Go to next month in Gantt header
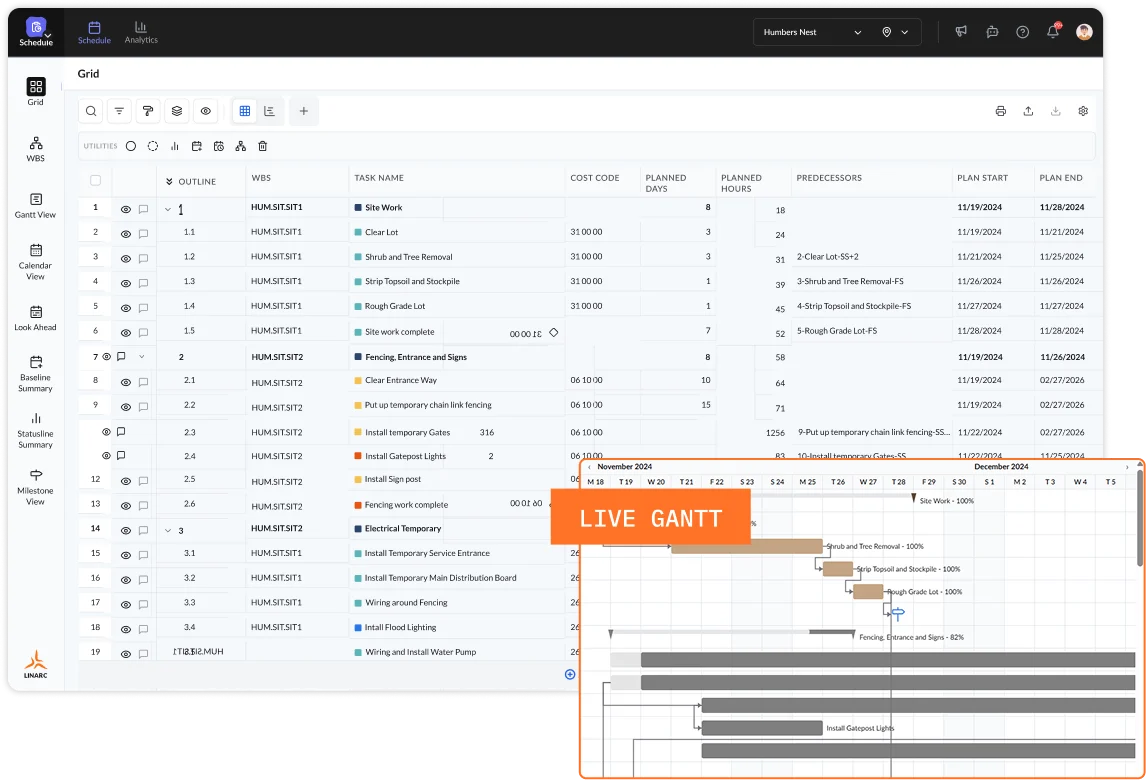Viewport: 1146px width, 780px height. click(1127, 467)
